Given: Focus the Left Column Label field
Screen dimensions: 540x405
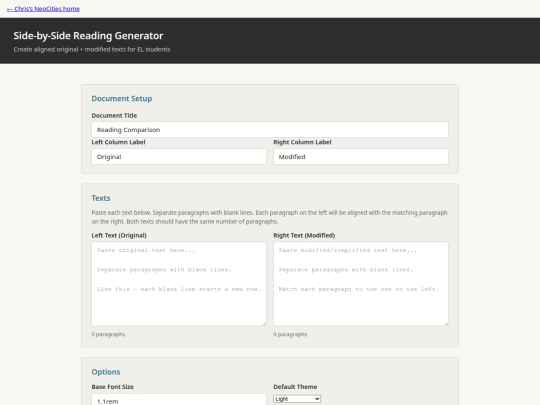Looking at the screenshot, I should click(179, 157).
